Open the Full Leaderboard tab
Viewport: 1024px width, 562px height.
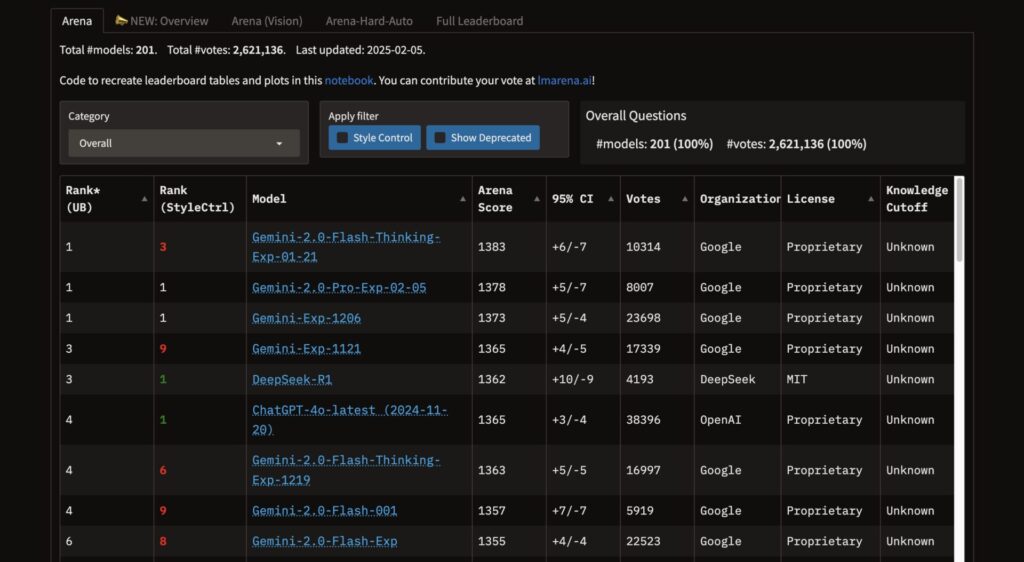pos(479,20)
